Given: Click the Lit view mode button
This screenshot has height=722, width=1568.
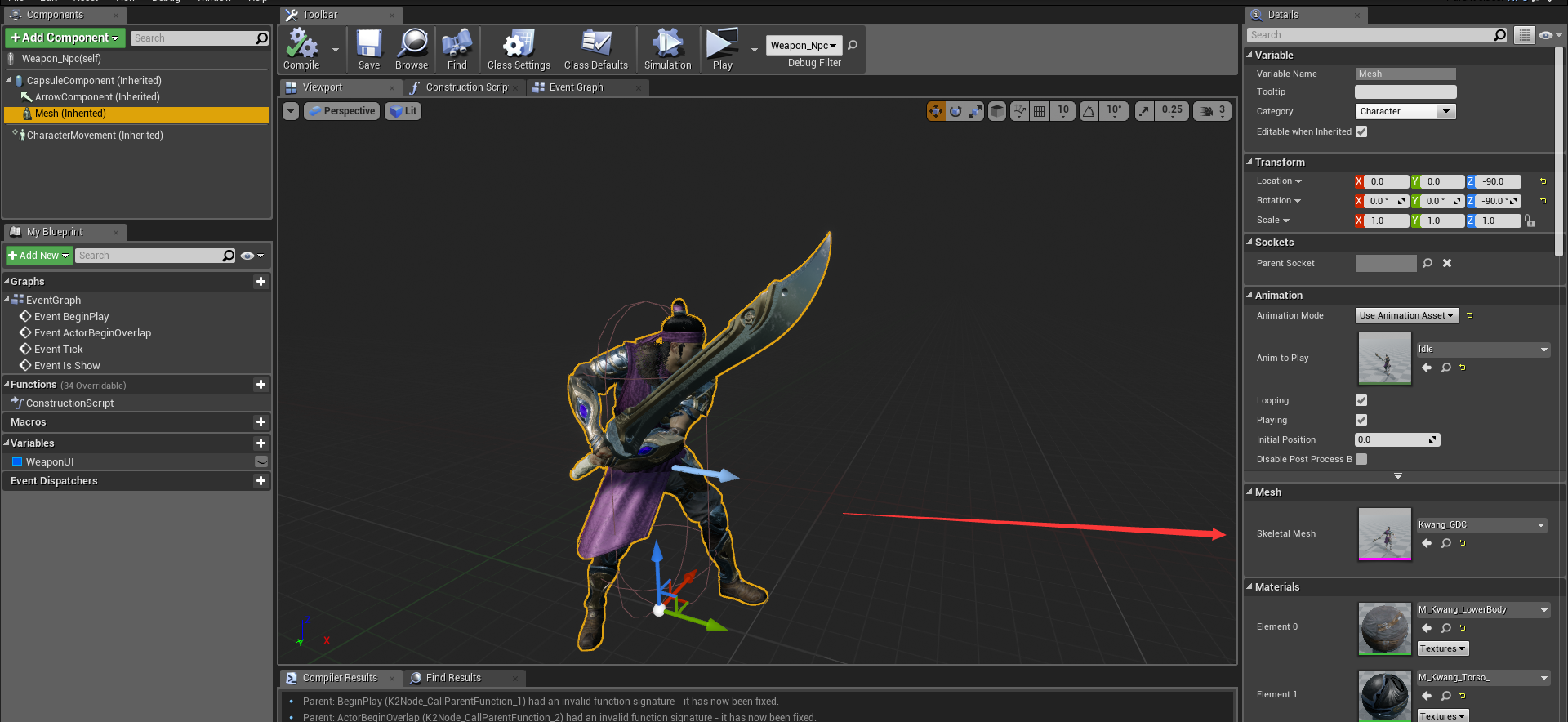Looking at the screenshot, I should 403,111.
